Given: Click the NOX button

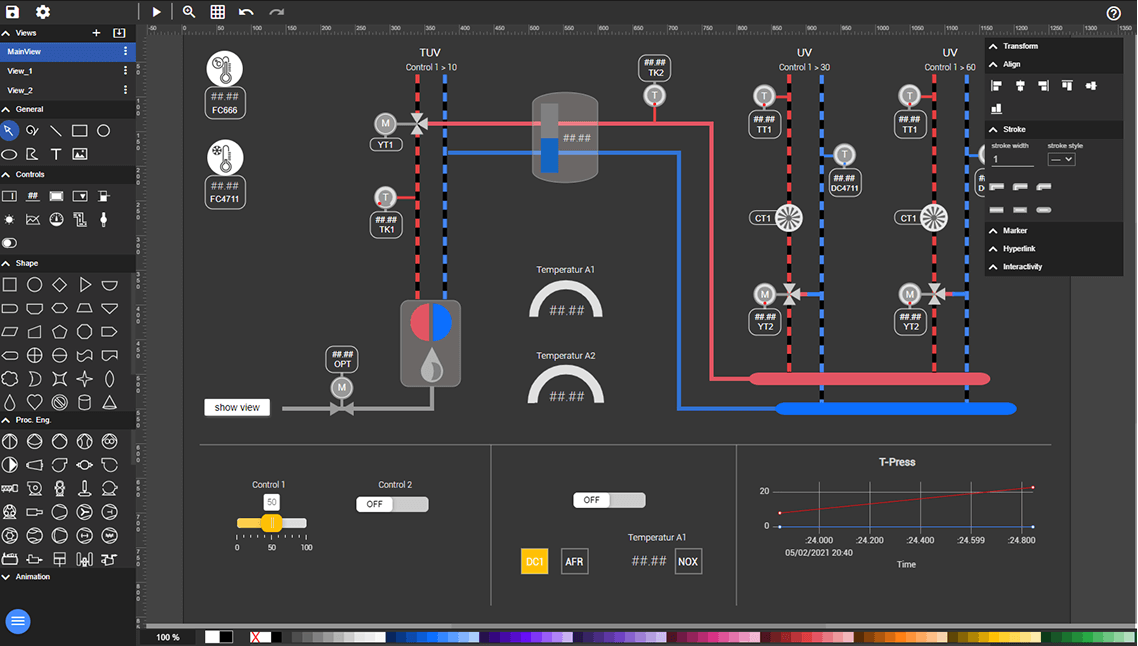Looking at the screenshot, I should (x=688, y=562).
